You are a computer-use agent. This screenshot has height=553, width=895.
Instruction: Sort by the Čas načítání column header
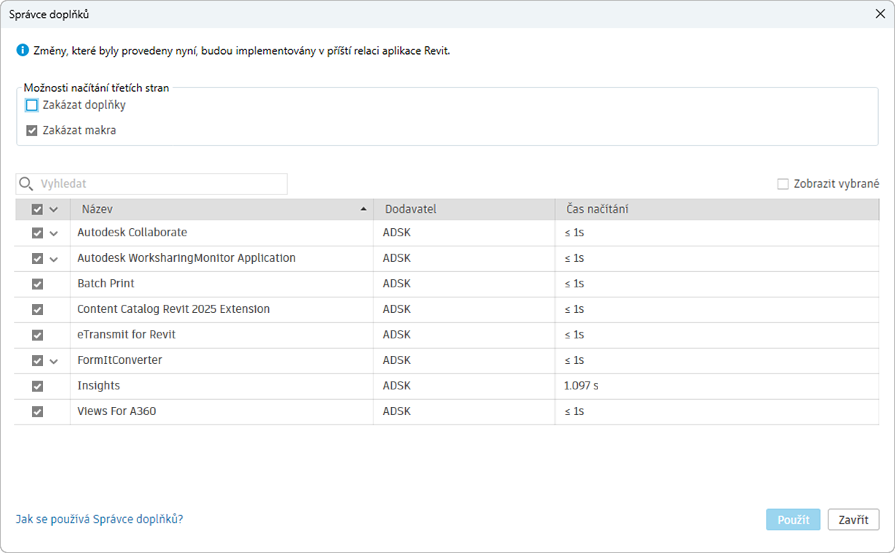pos(600,209)
